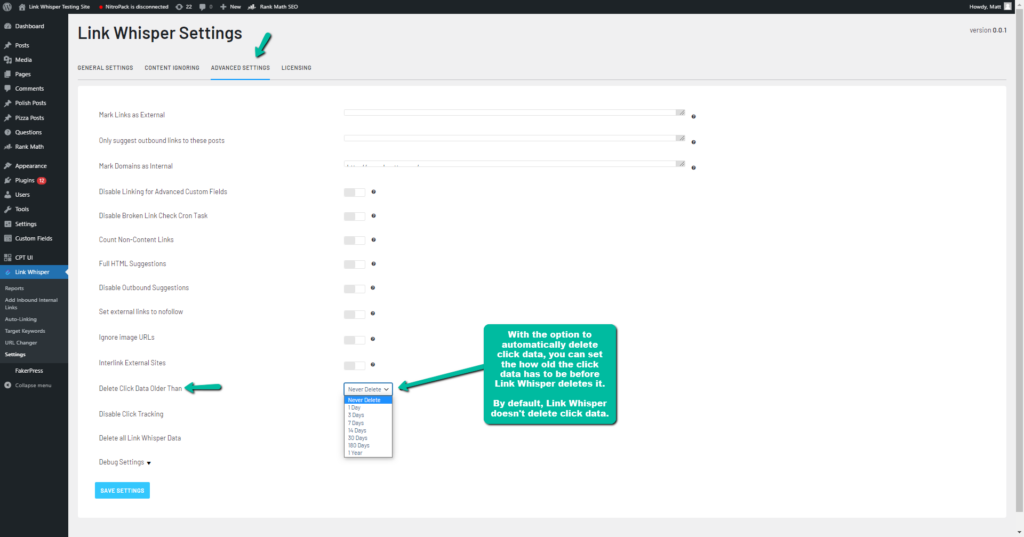
Task: Open Reports in Link Whisper submenu
Action: click(x=14, y=288)
